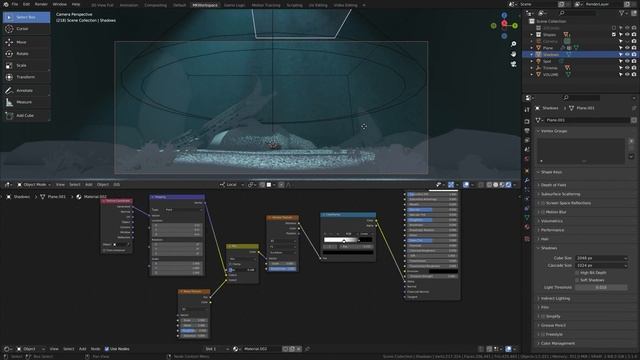Select the Transform tool

coord(27,77)
